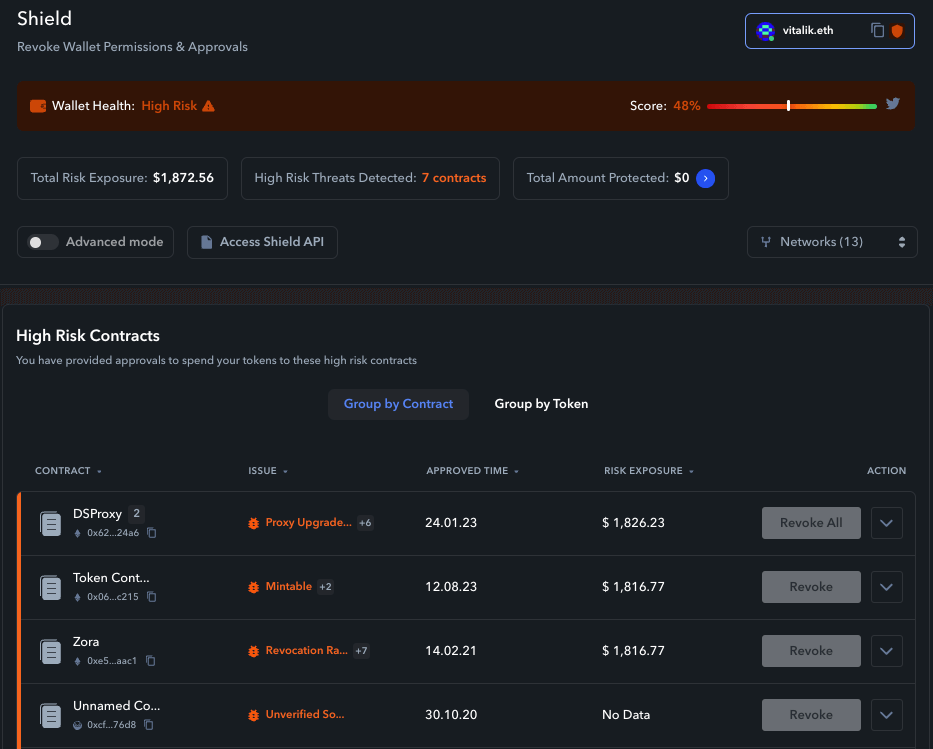Open Total Amount Protected details with blue arrow
The height and width of the screenshot is (749, 933).
click(x=705, y=178)
